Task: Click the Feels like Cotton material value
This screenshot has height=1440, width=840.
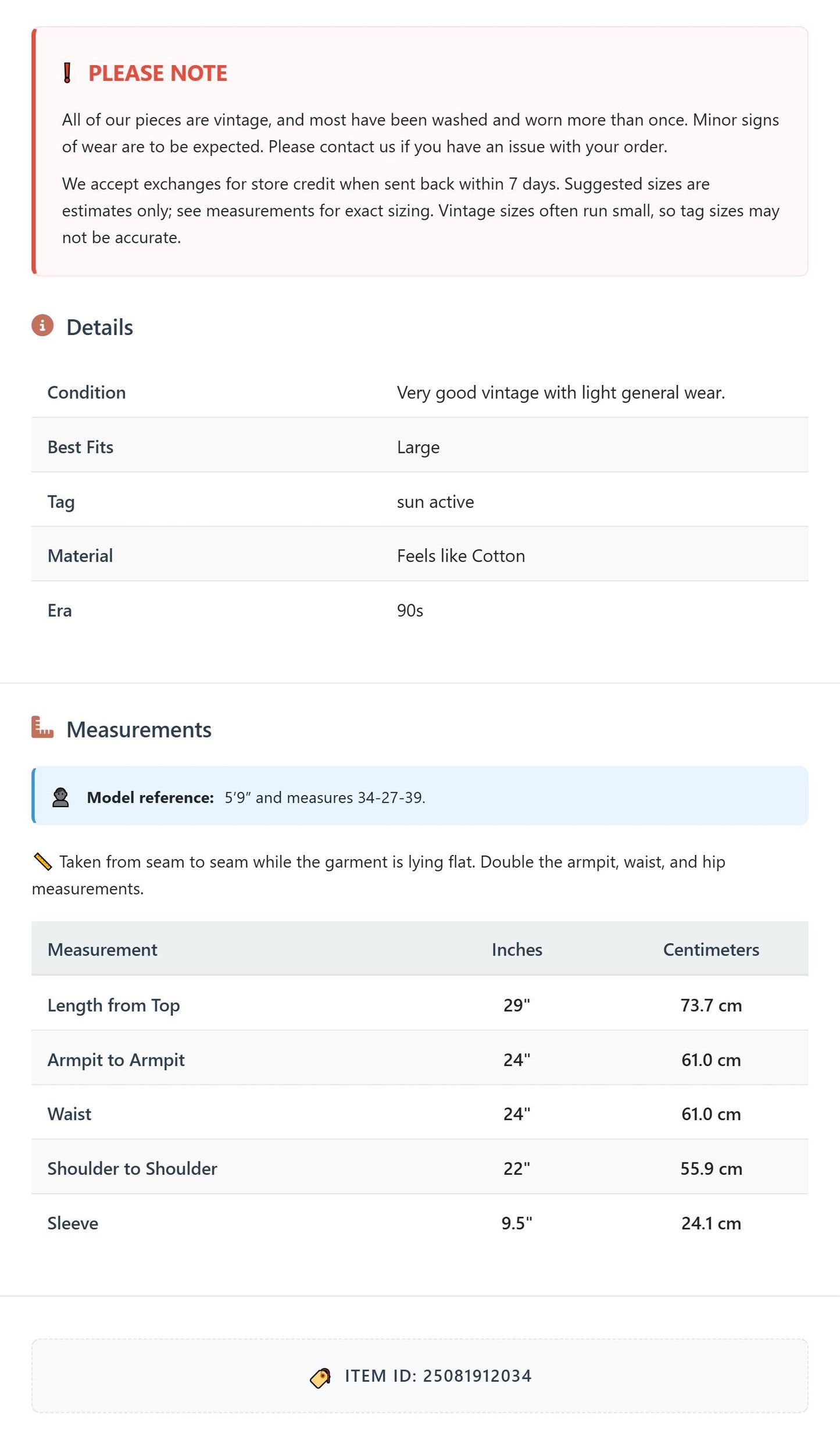Action: pos(461,556)
